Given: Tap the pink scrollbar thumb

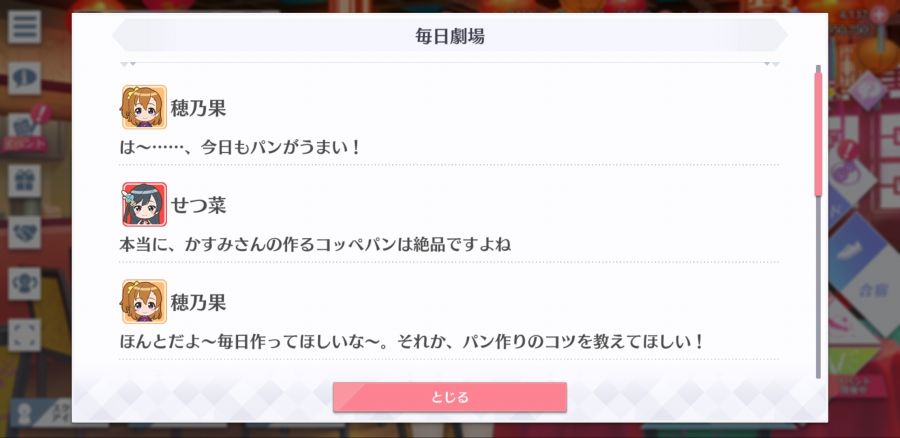Looking at the screenshot, I should click(x=818, y=133).
